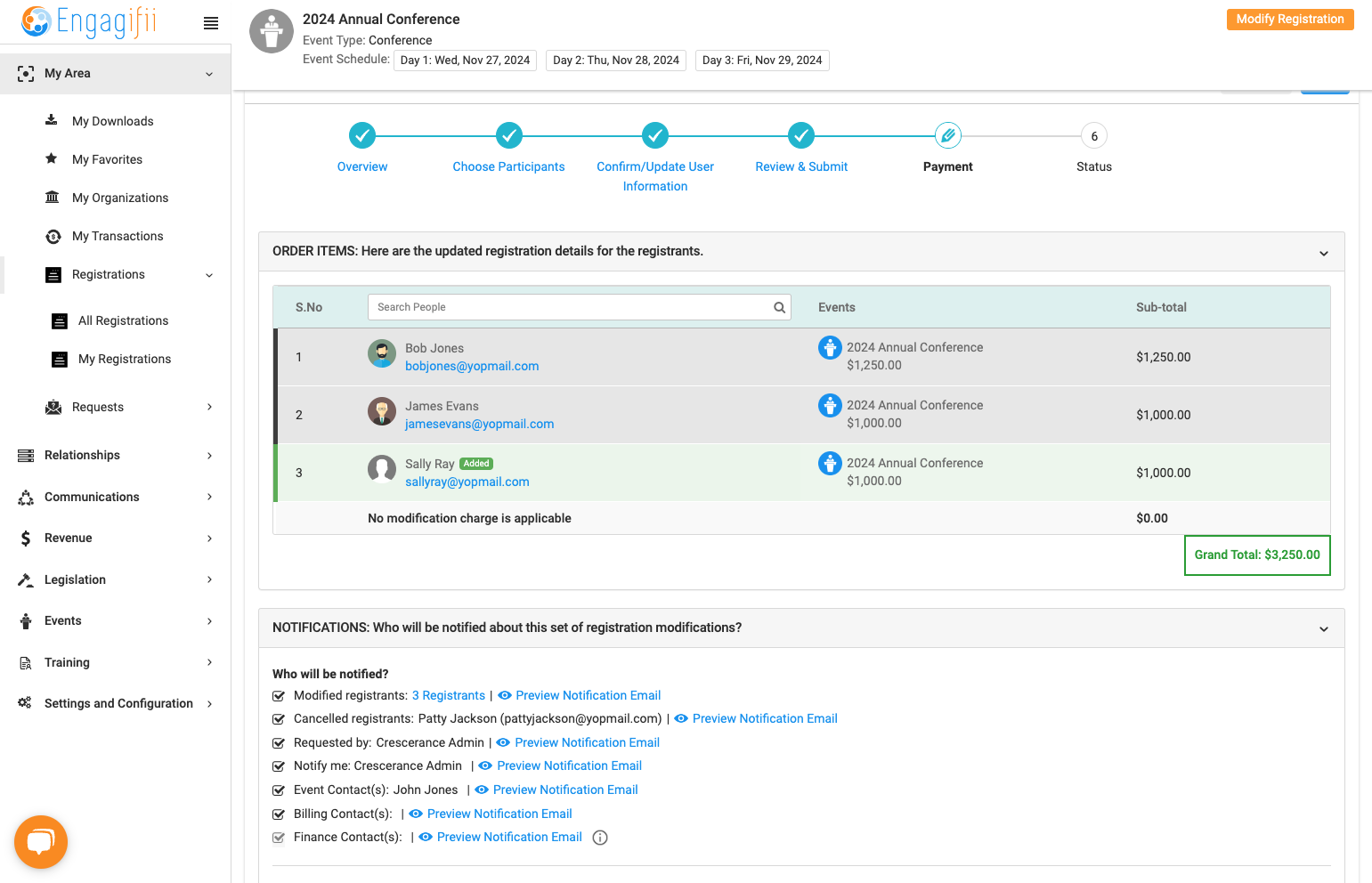Viewport: 1372px width, 883px height.
Task: Click the event icon in Sally Ray row
Action: pyautogui.click(x=830, y=464)
